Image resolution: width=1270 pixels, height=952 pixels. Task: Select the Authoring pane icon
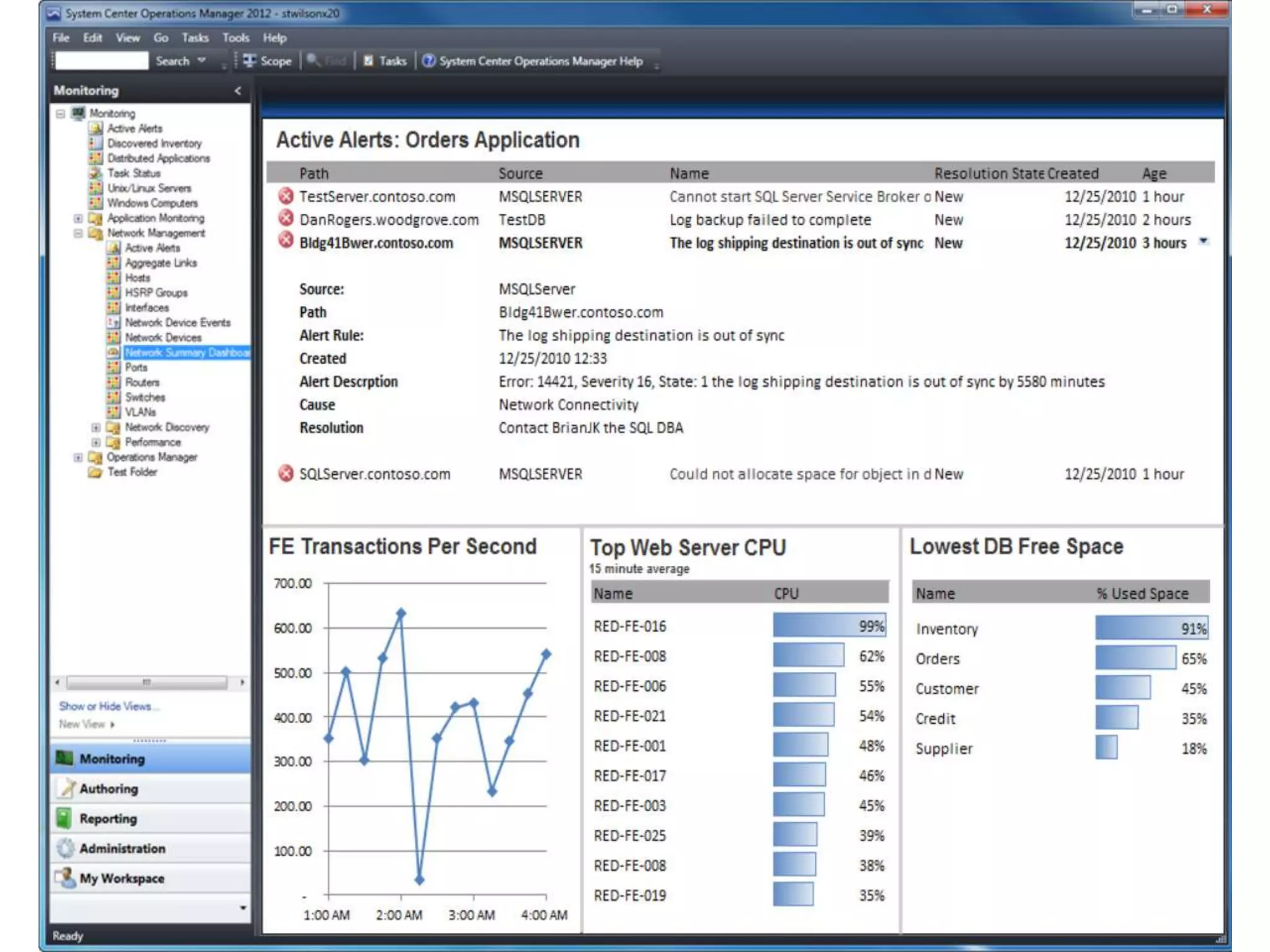[x=66, y=788]
